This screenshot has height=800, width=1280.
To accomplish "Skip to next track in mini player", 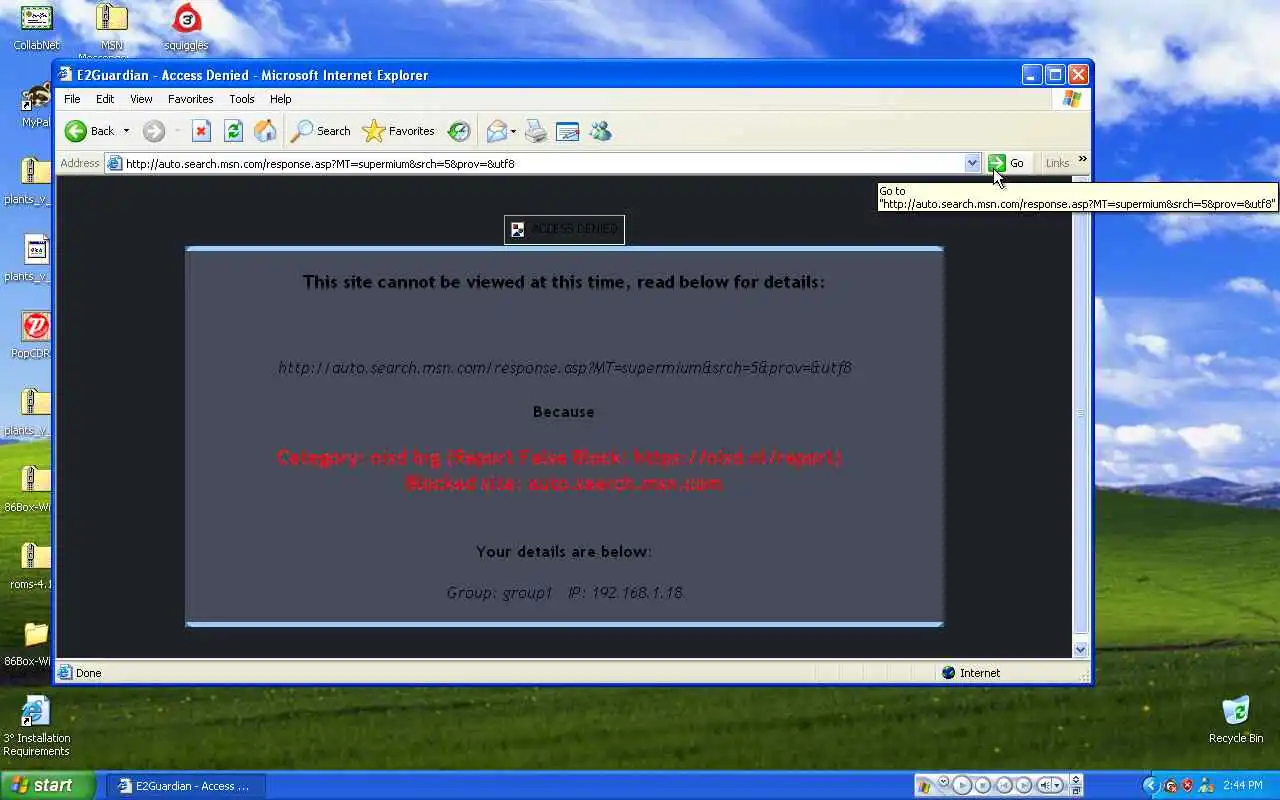I will click(1024, 785).
